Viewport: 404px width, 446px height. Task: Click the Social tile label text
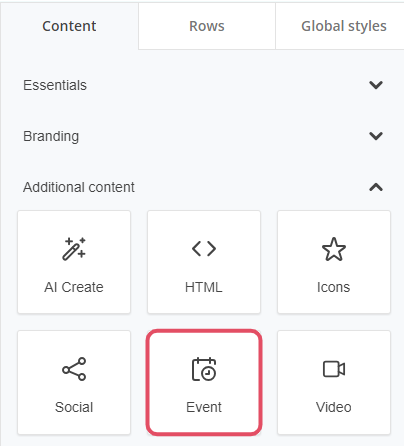(74, 407)
